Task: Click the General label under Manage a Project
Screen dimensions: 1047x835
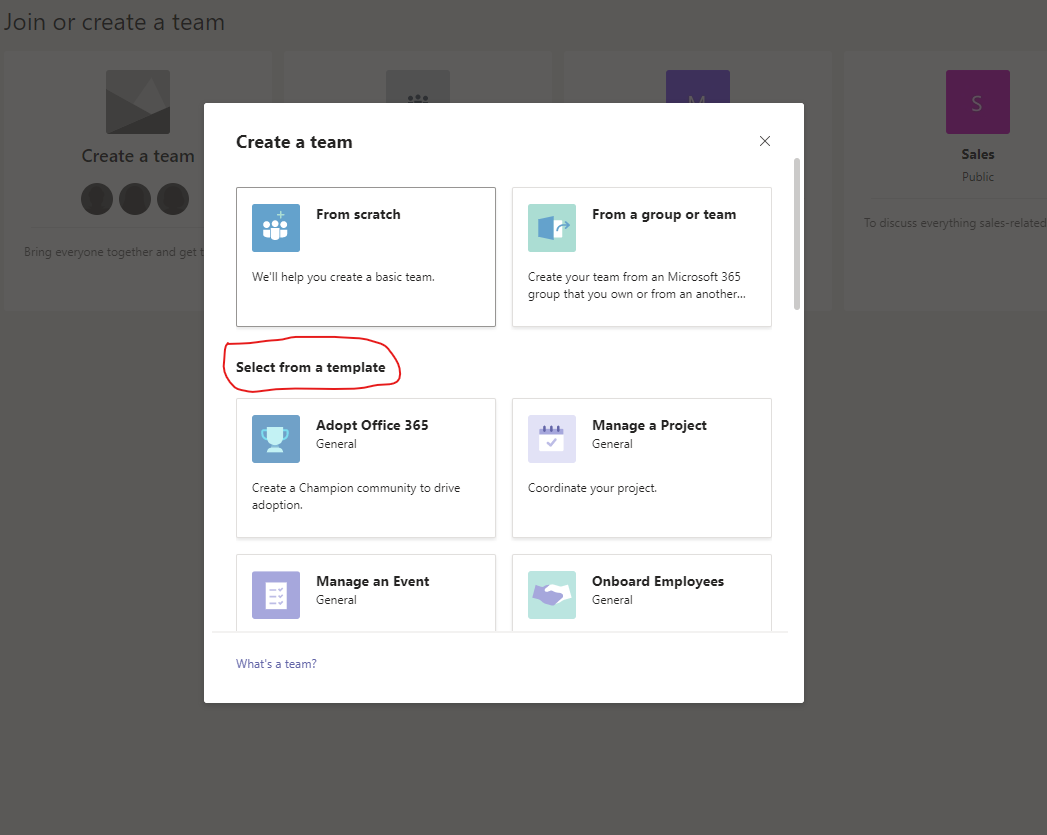Action: 612,444
